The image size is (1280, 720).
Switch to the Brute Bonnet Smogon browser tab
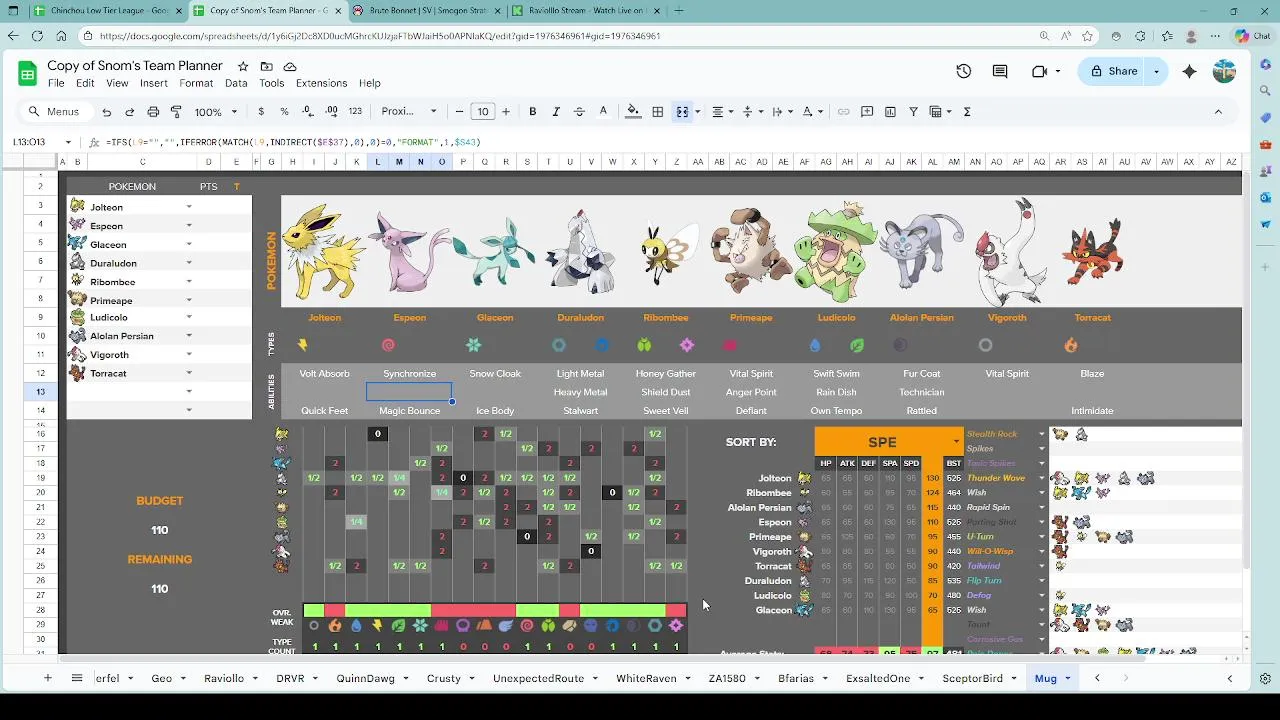point(425,11)
